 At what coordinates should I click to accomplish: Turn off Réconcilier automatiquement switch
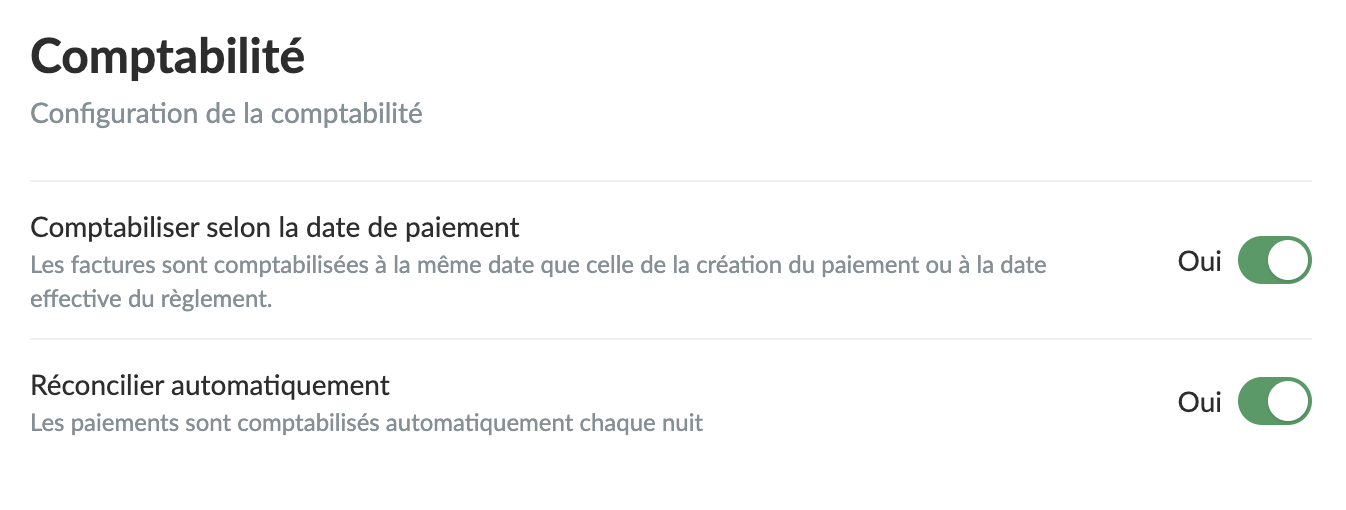(x=1274, y=402)
